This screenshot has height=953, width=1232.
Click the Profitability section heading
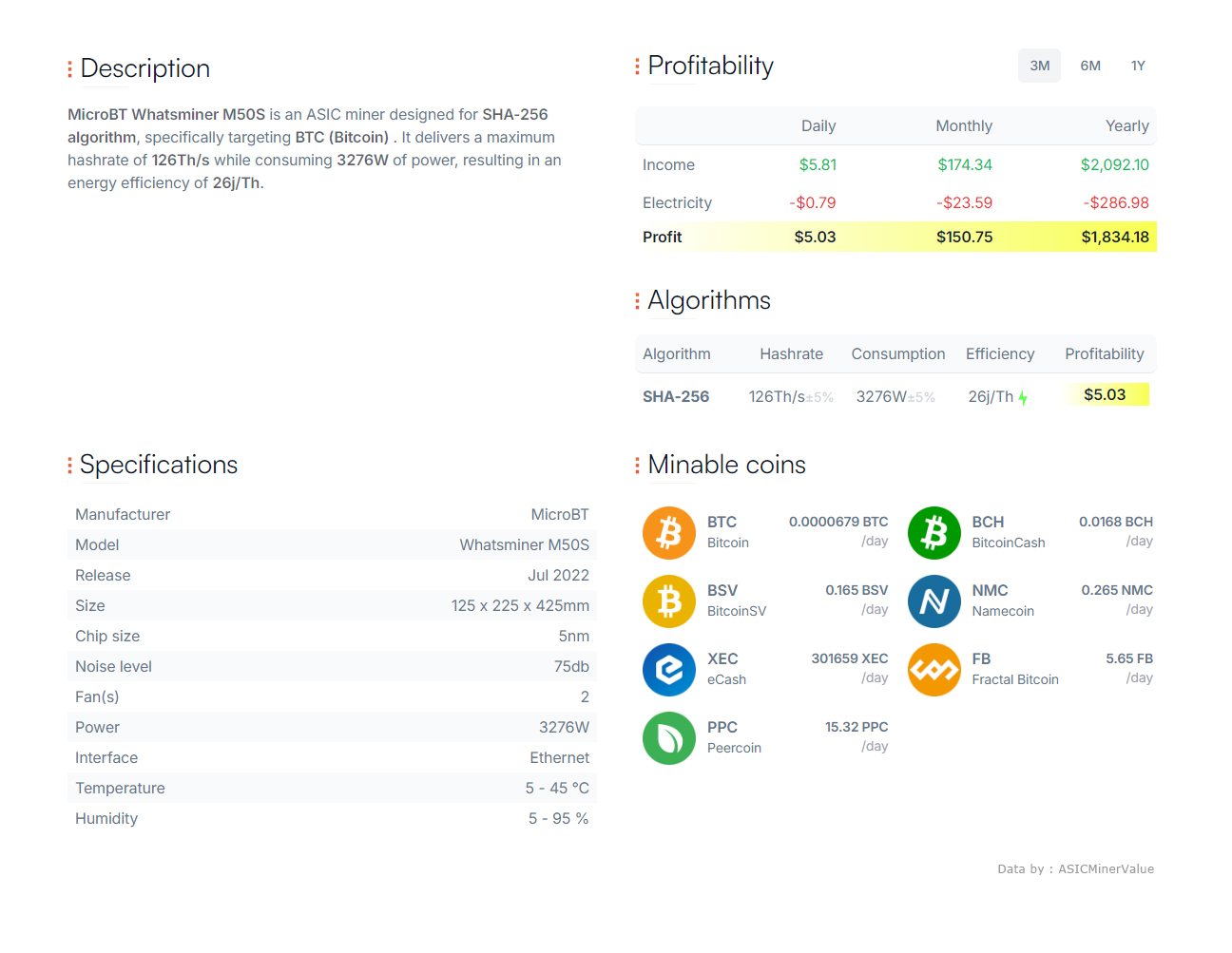coord(710,66)
